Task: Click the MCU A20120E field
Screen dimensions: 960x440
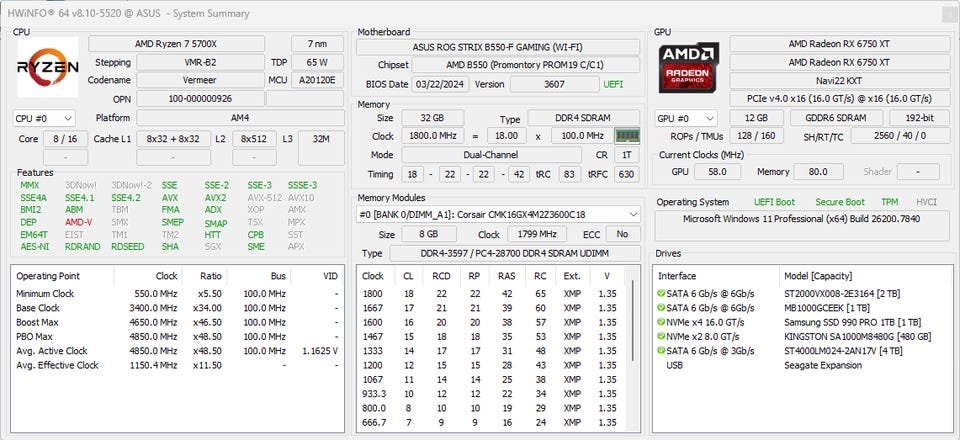Action: 317,80
